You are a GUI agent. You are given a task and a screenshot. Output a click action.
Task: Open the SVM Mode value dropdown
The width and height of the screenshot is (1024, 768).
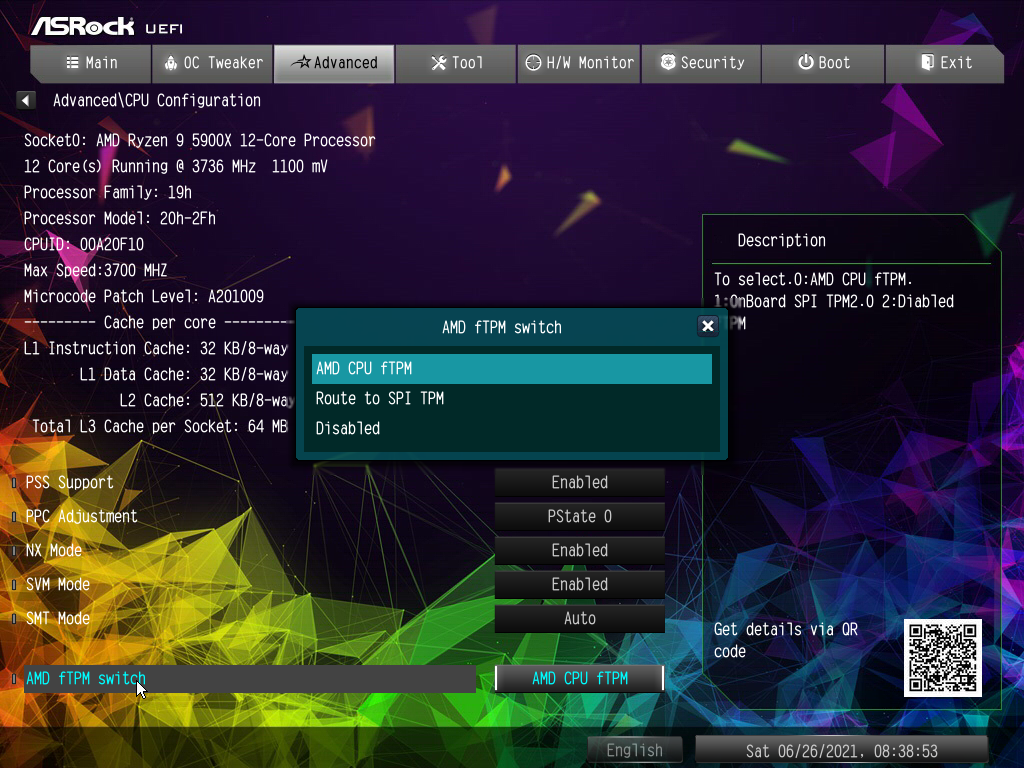coord(579,584)
